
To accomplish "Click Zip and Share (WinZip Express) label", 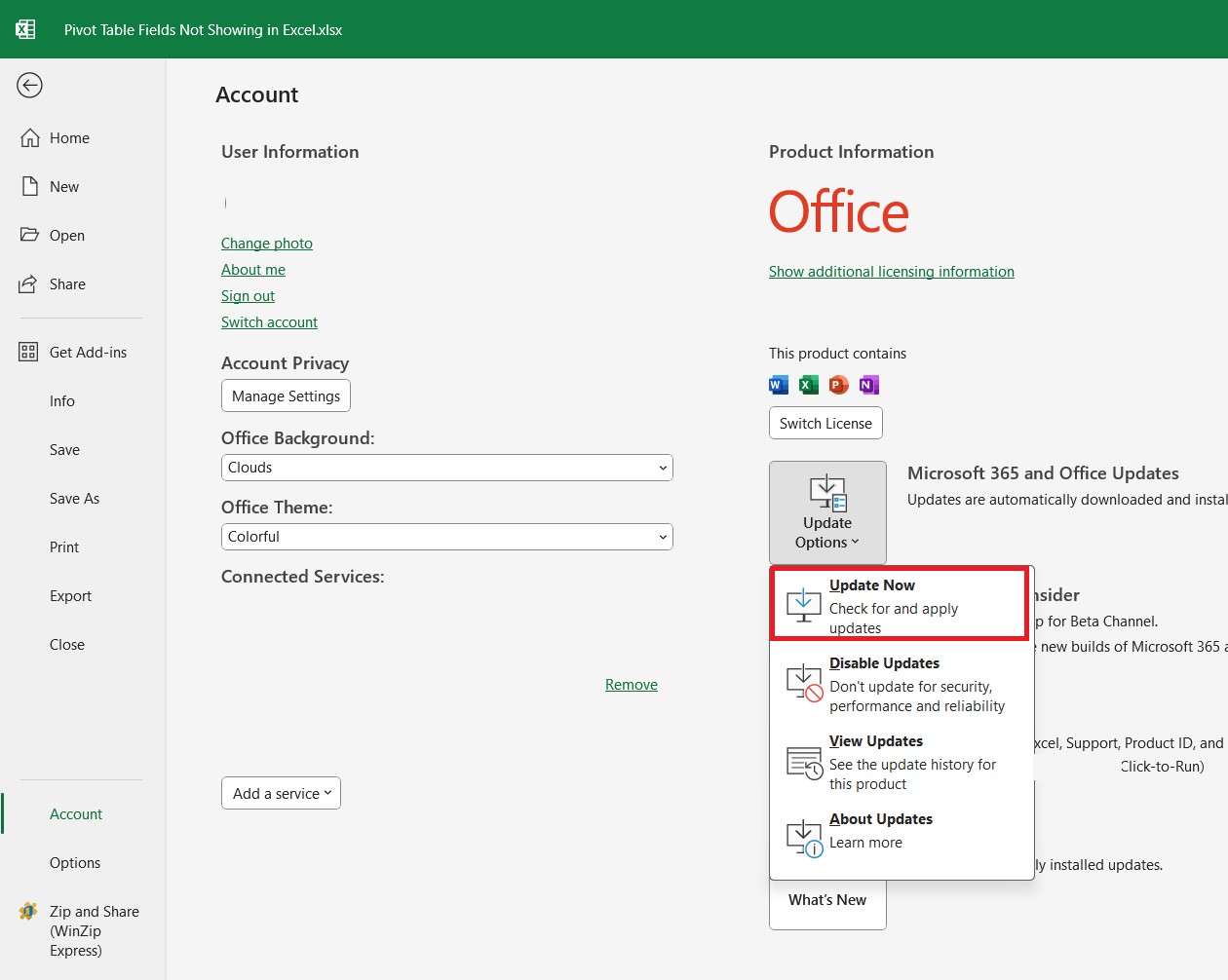I will coord(95,931).
